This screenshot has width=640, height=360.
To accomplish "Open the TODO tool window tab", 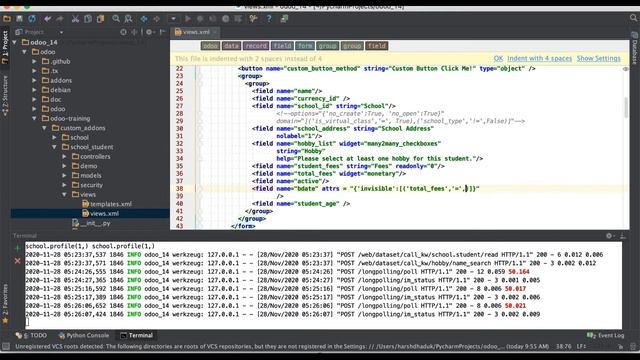I will point(31,335).
